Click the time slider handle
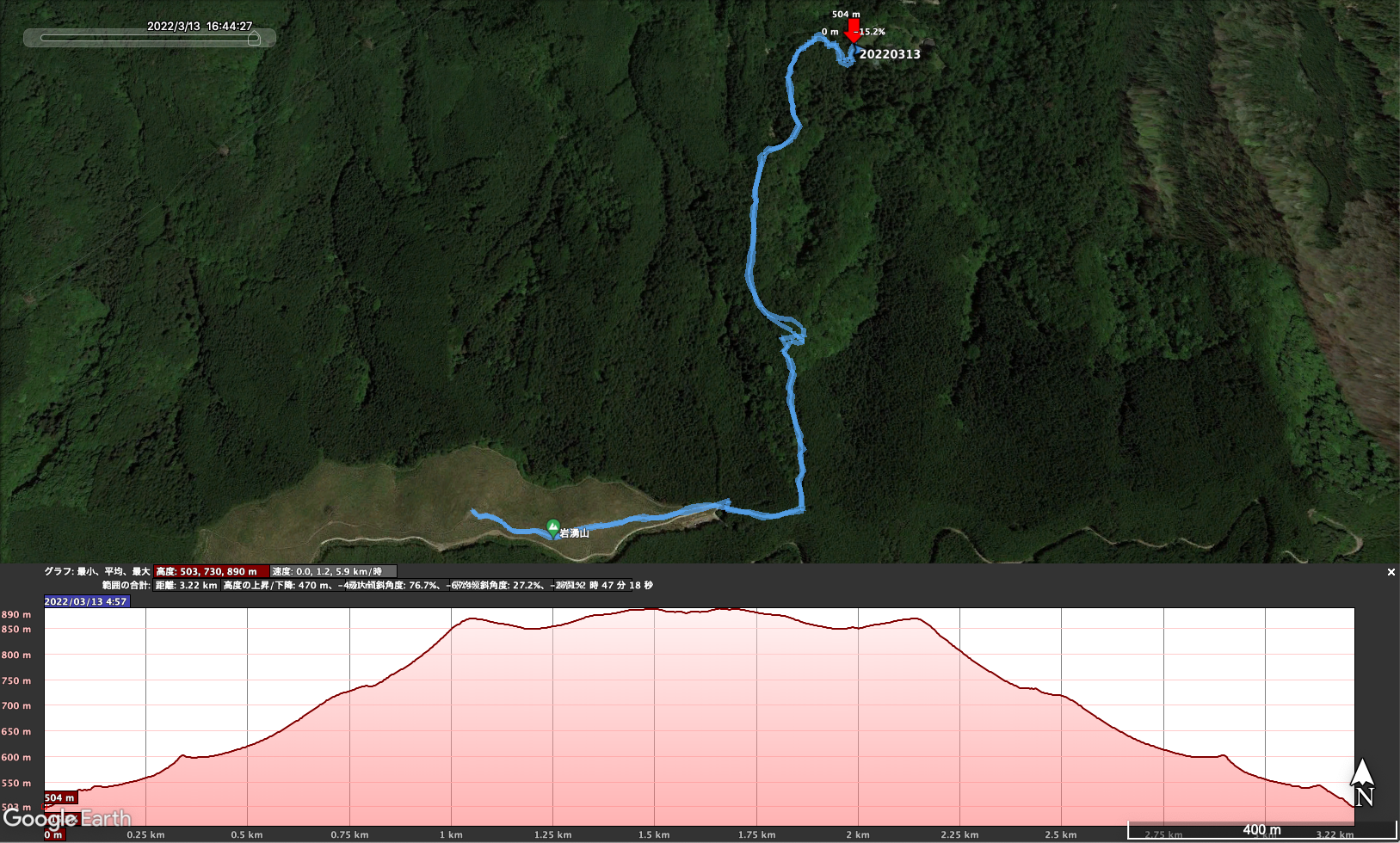The width and height of the screenshot is (1400, 843). pos(254,38)
